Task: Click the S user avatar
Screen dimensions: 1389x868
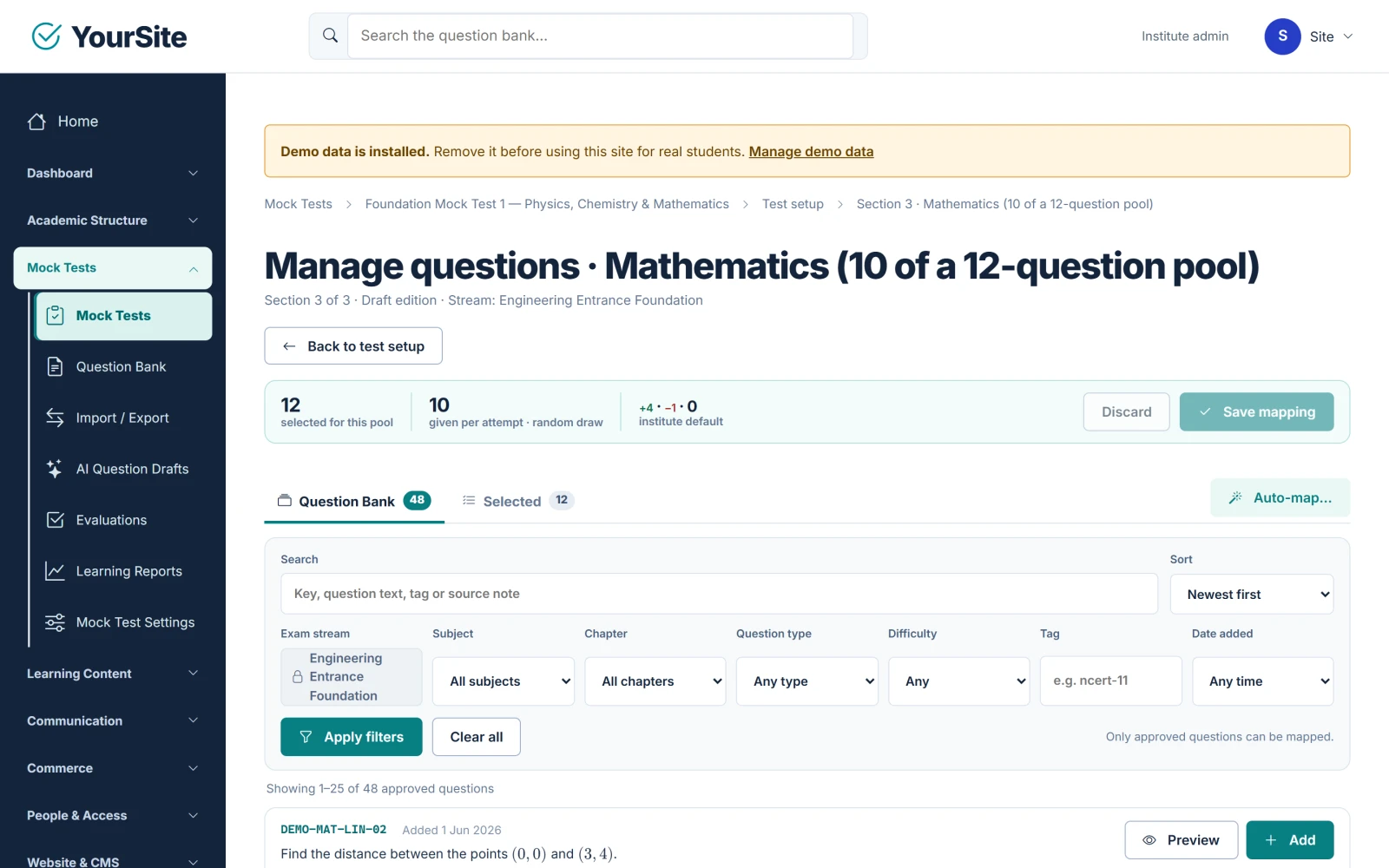Action: click(x=1282, y=36)
